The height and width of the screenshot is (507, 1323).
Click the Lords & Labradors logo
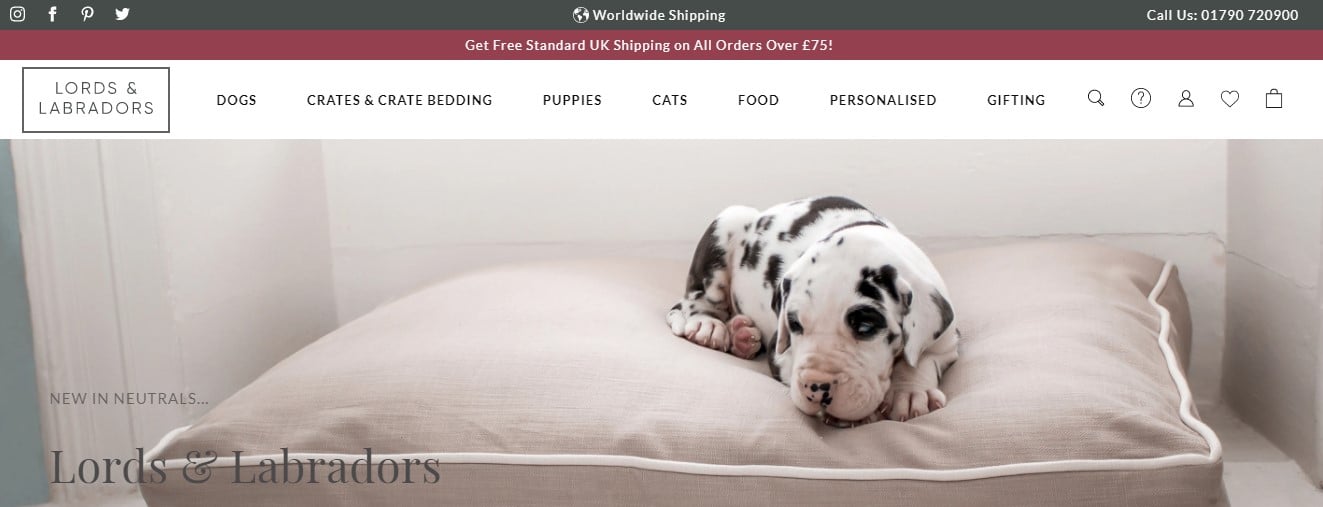[x=96, y=99]
